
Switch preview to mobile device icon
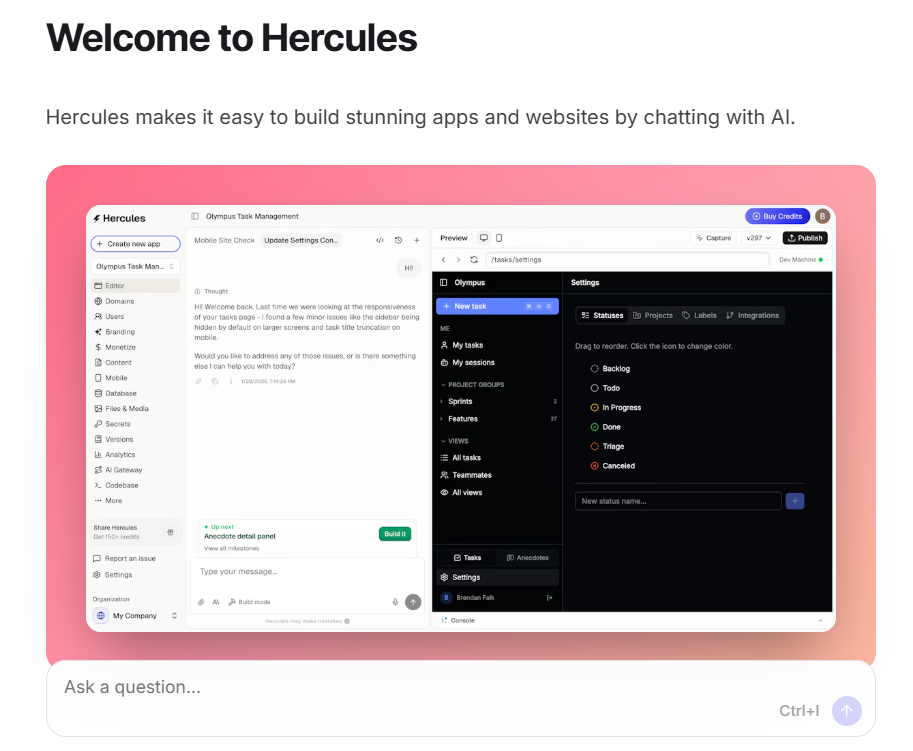coord(499,238)
